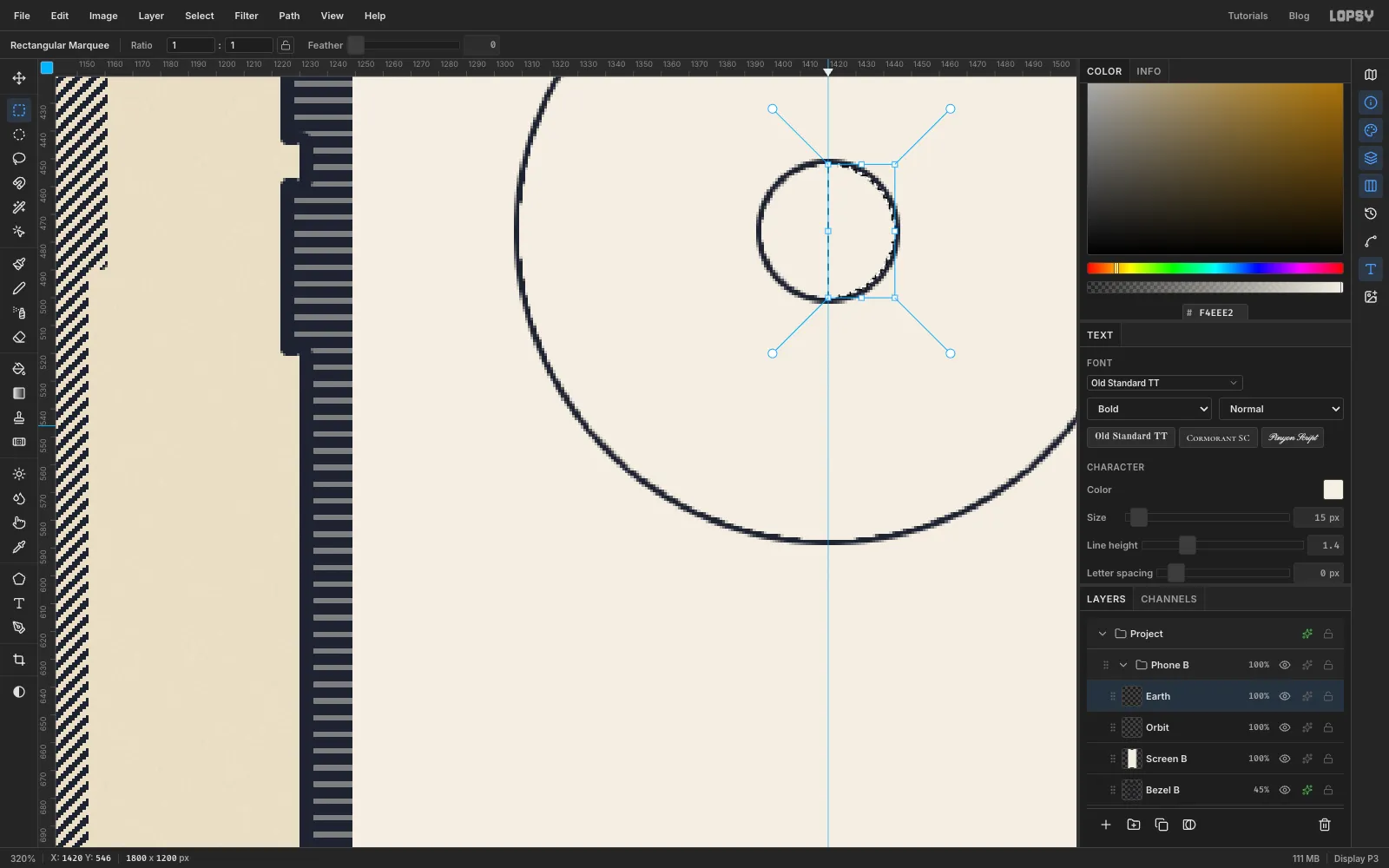Viewport: 1389px width, 868px height.
Task: Select the Gradient tool
Action: pyautogui.click(x=19, y=393)
